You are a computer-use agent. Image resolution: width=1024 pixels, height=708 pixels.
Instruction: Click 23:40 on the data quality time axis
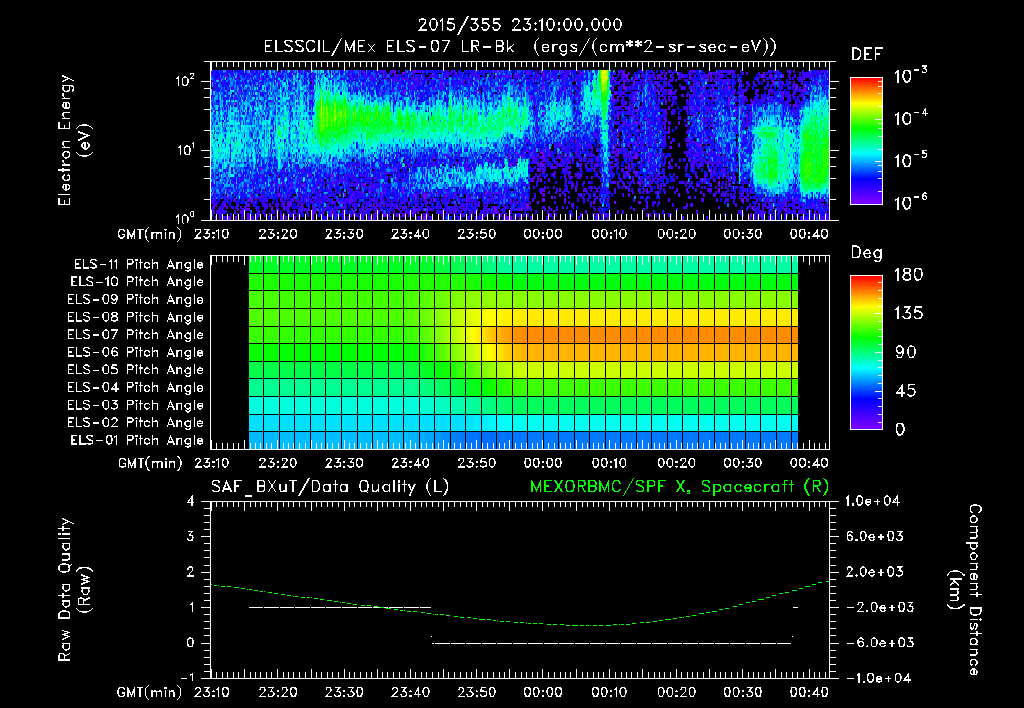tap(410, 692)
